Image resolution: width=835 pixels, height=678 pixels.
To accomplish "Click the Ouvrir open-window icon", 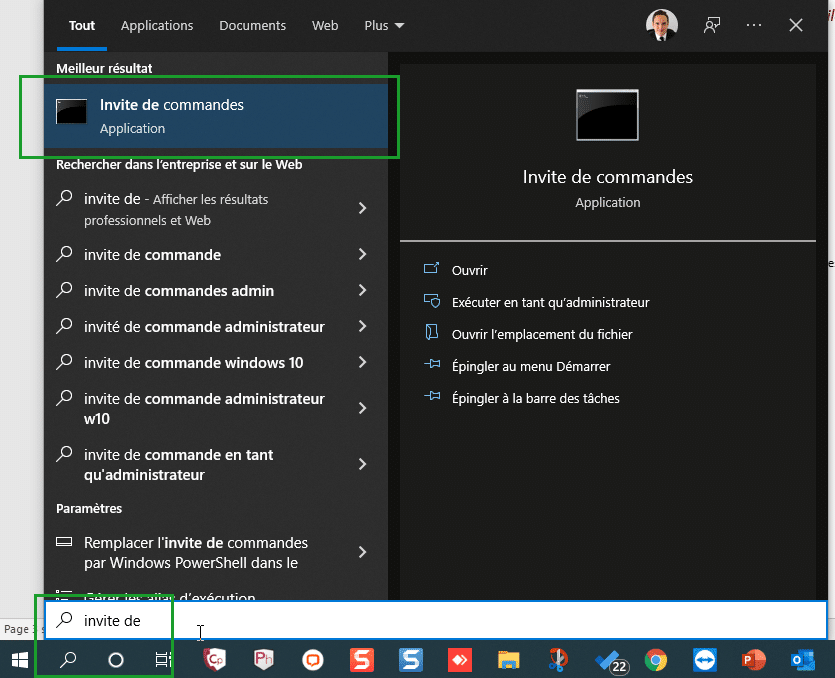I will click(x=431, y=268).
